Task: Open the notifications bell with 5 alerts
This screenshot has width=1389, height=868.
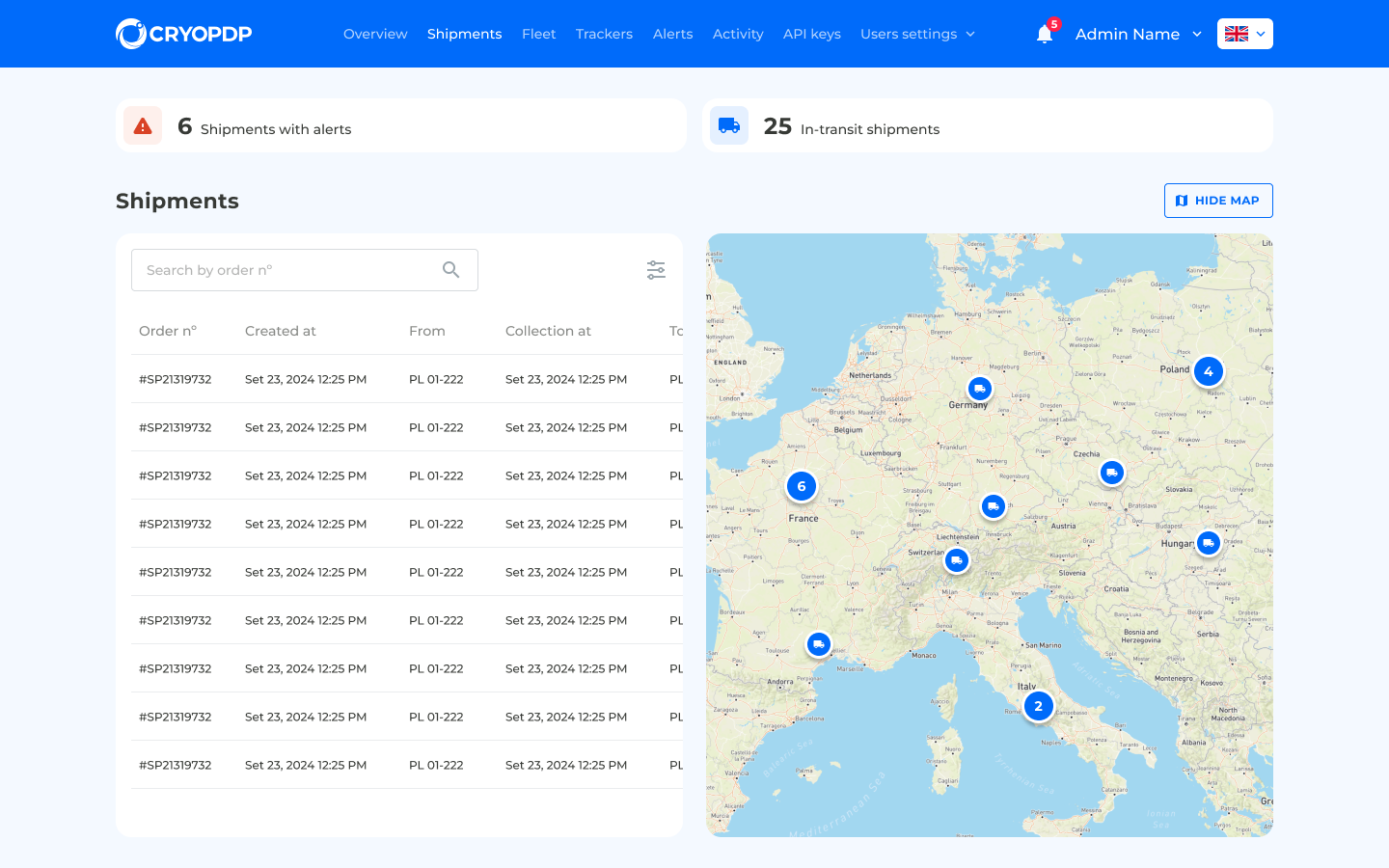Action: (x=1045, y=34)
